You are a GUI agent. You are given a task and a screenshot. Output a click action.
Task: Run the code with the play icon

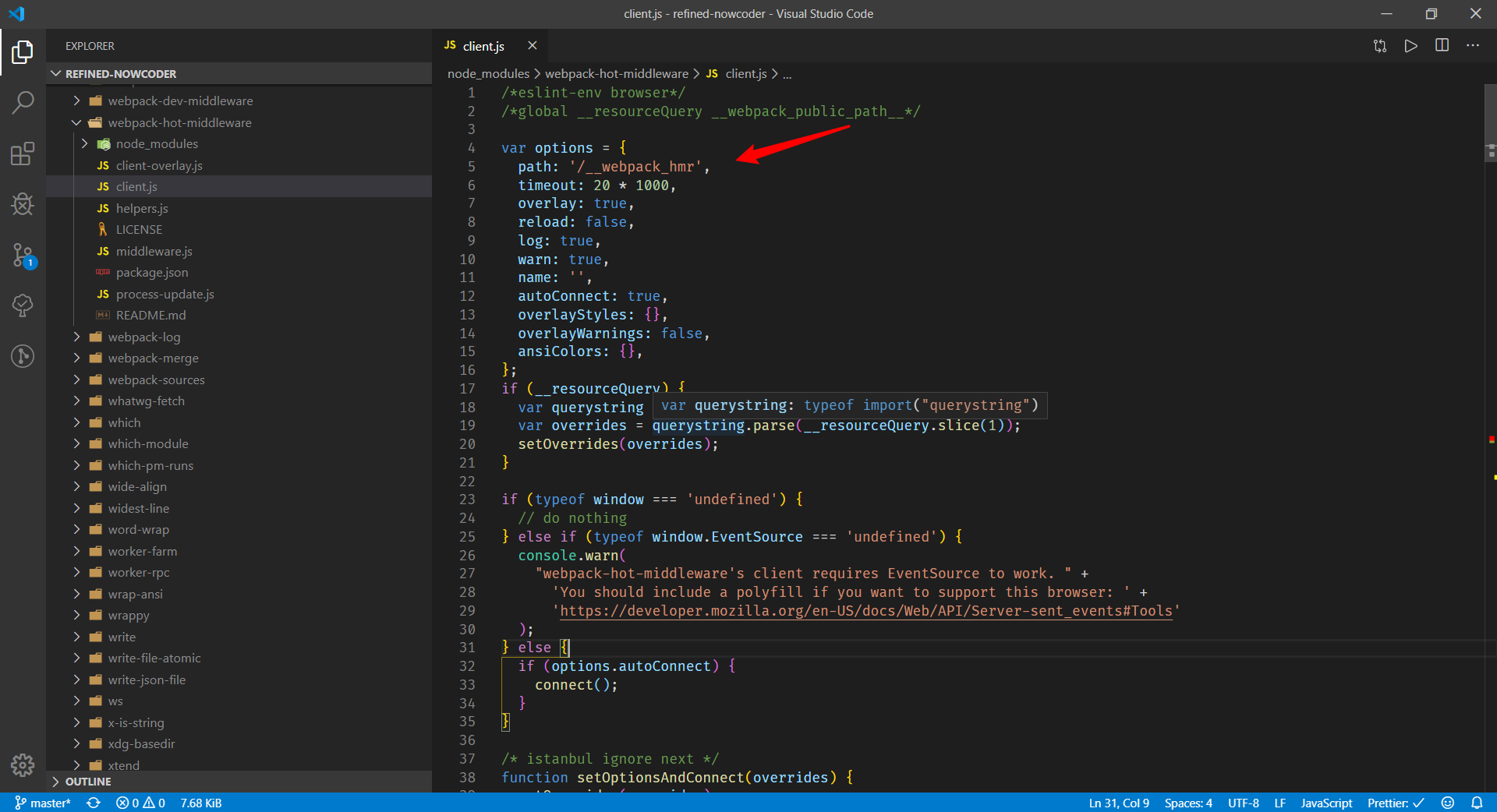(1410, 46)
